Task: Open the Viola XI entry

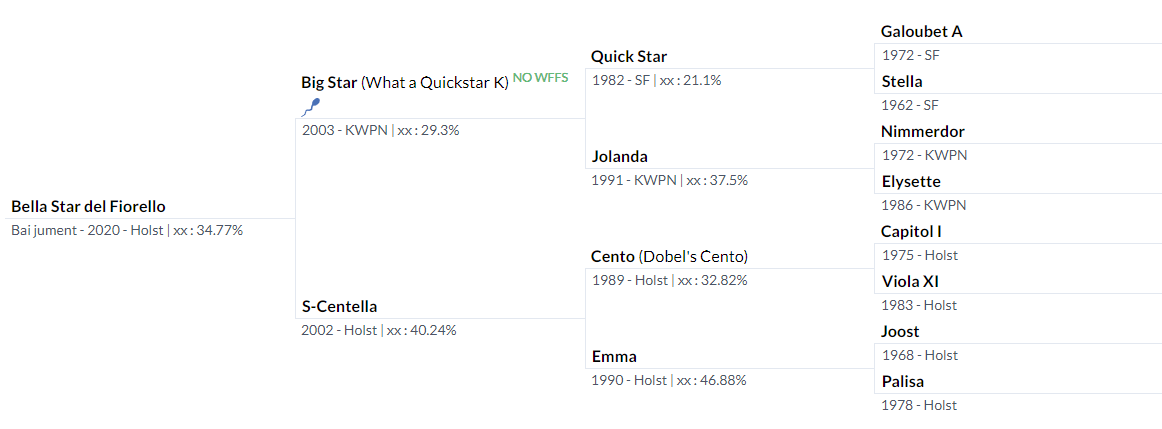Action: [x=910, y=282]
